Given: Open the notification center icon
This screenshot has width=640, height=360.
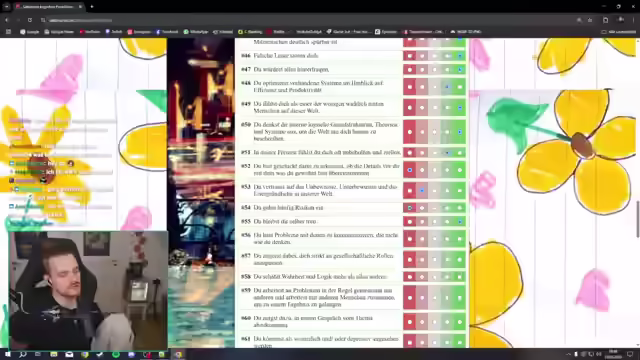Looking at the screenshot, I should [630, 354].
